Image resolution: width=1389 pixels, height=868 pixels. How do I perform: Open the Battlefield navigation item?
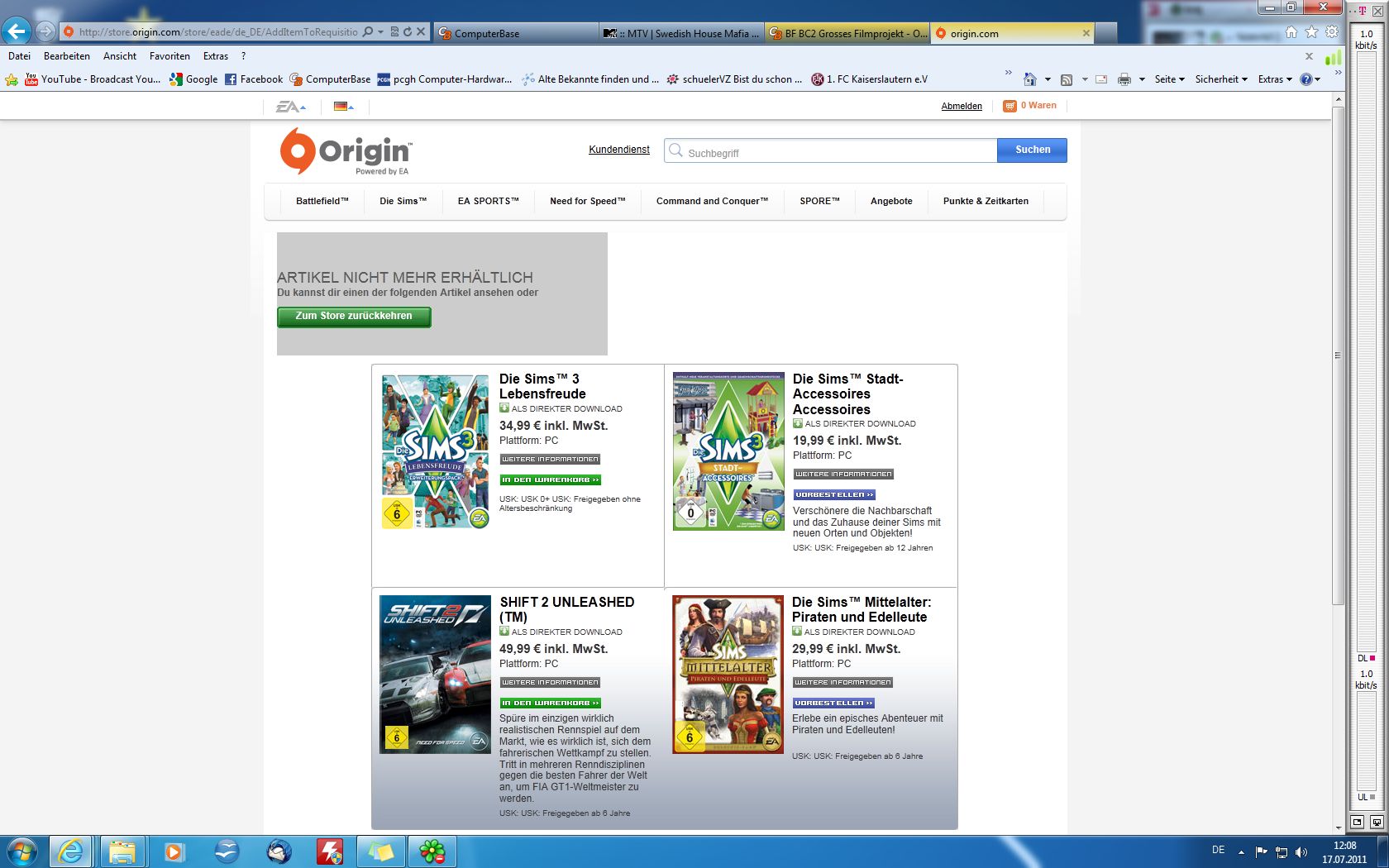coord(322,201)
